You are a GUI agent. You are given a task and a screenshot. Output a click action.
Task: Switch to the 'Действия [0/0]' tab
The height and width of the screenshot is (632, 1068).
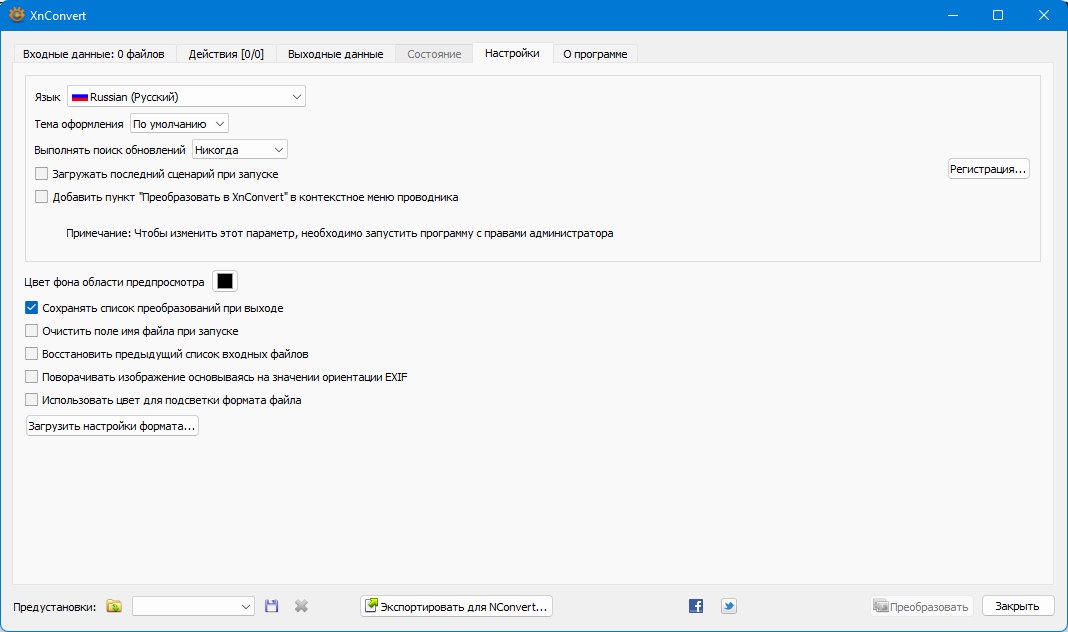coord(226,54)
